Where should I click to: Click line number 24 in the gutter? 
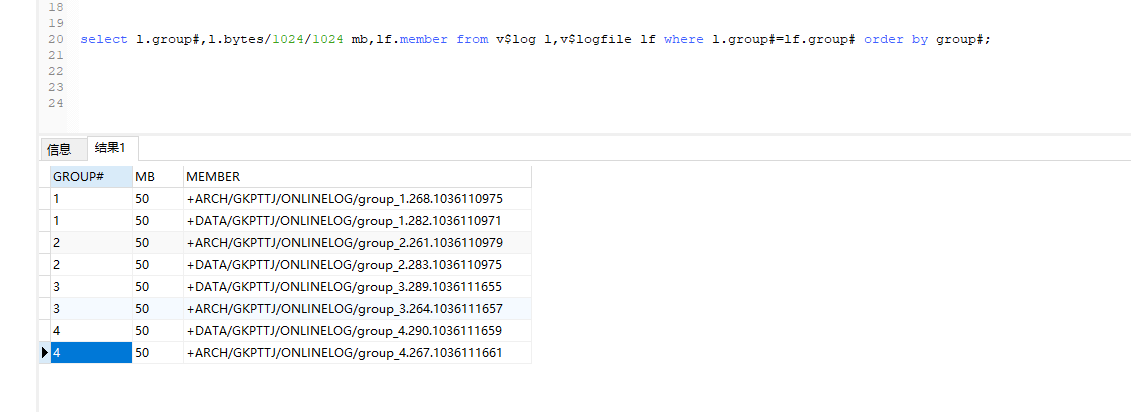coord(56,103)
